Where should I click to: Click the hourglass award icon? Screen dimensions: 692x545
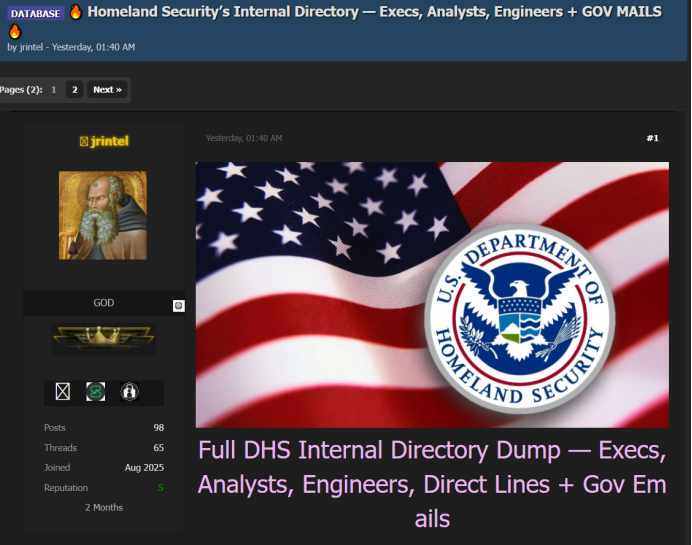click(x=63, y=391)
